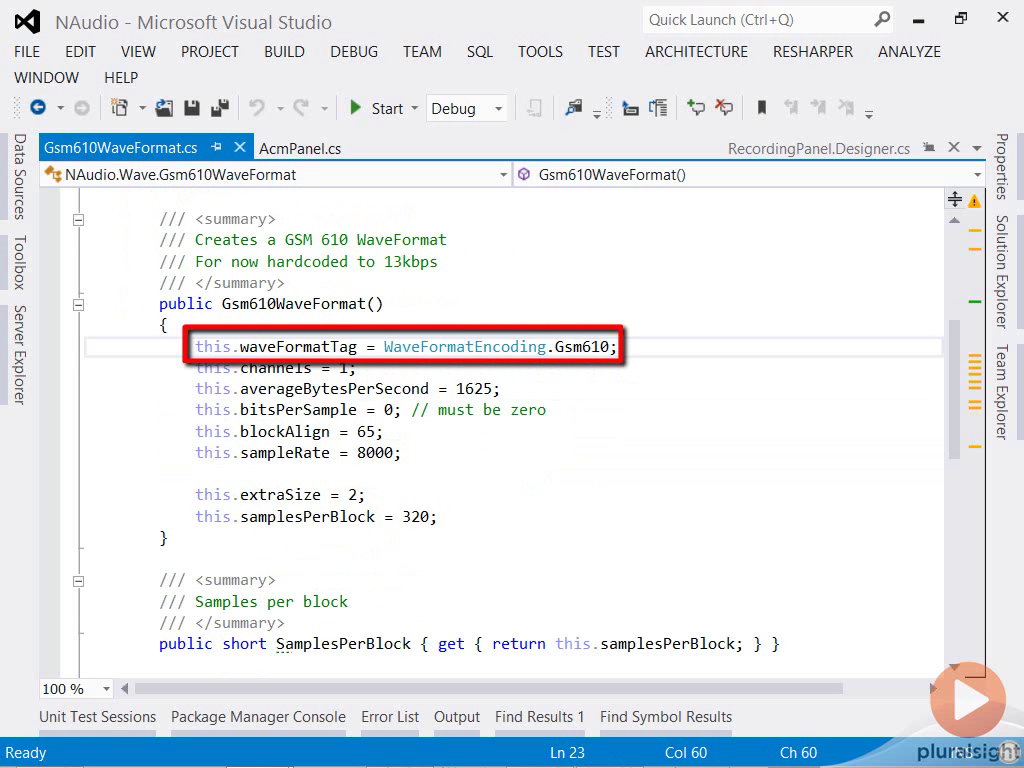
Task: Open the Output panel tab
Action: pyautogui.click(x=456, y=717)
